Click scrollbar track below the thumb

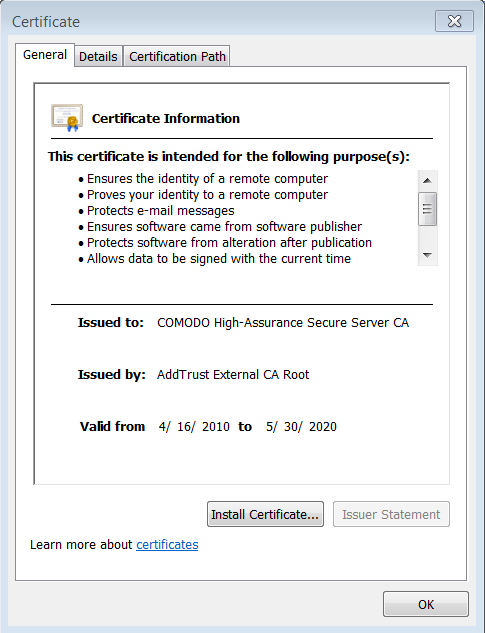click(x=427, y=236)
